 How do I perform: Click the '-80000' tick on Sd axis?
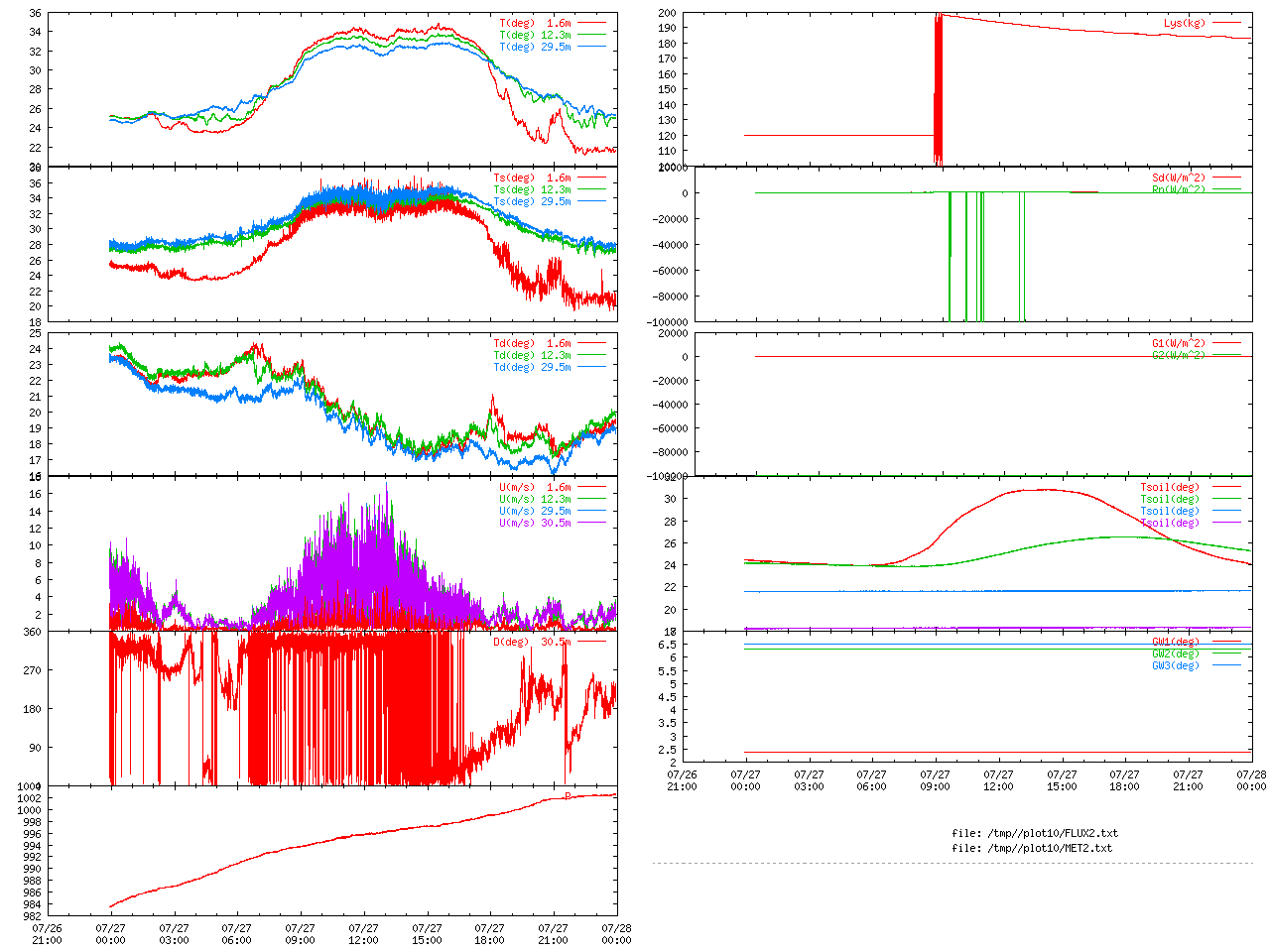pos(670,297)
